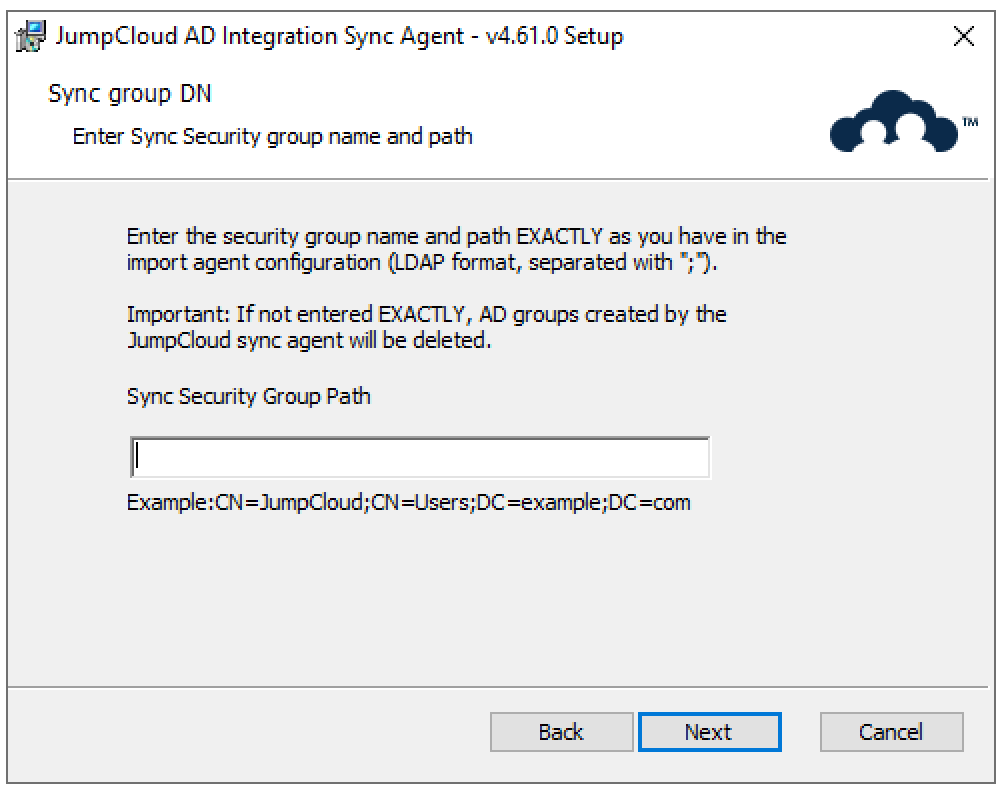The width and height of the screenshot is (1004, 790).
Task: Click the LDAP format instruction paragraph
Action: point(456,238)
